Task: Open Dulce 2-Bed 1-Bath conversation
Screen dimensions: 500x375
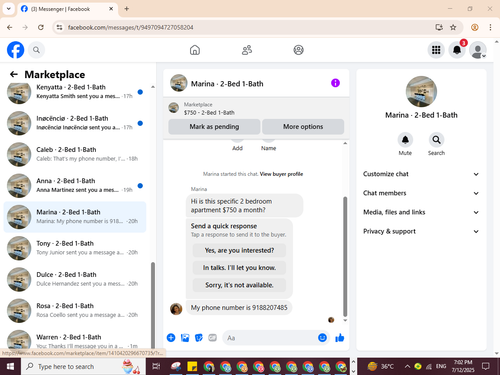Action: coord(75,279)
